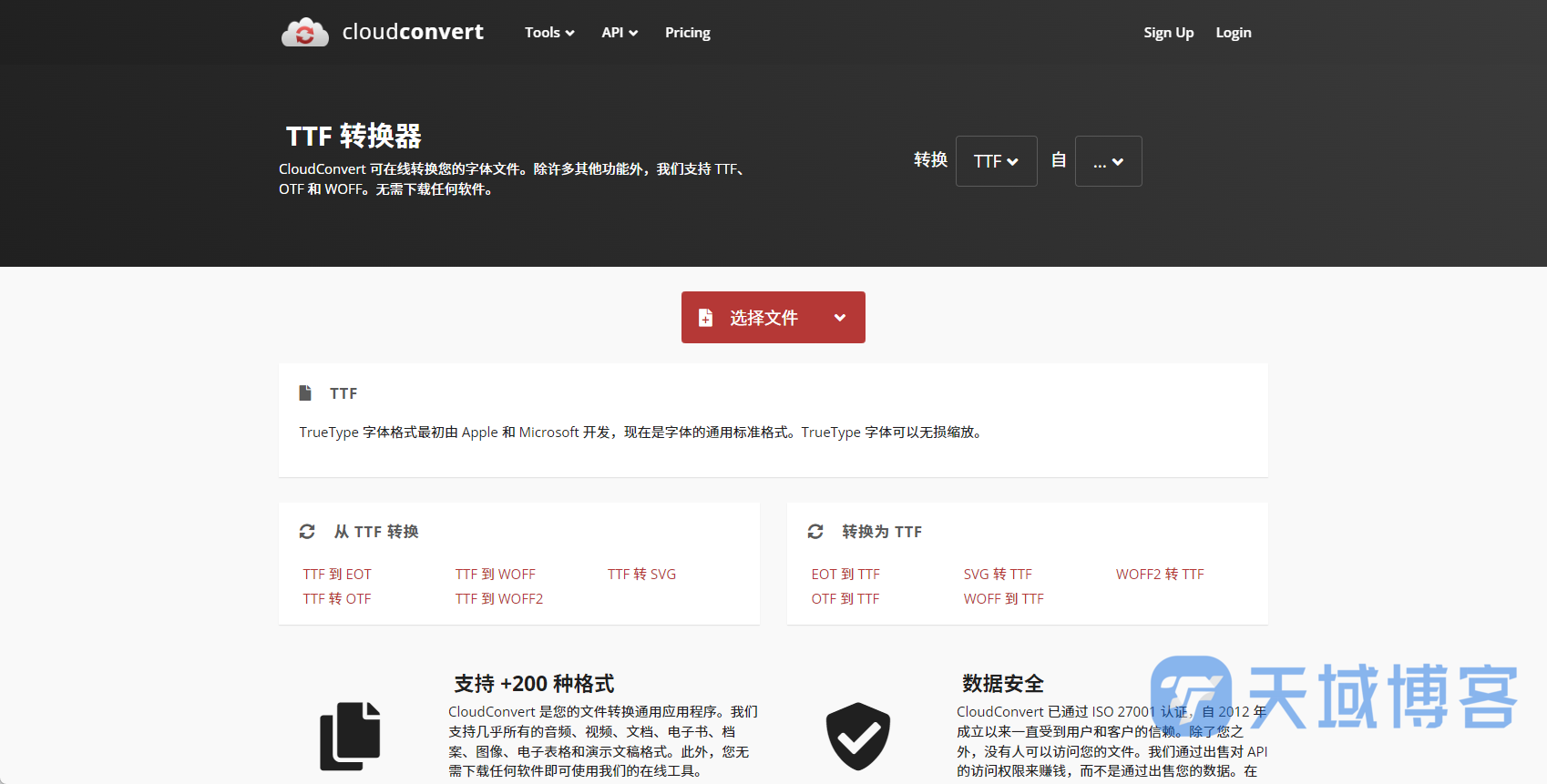Click the 转换为 TTF section heading
1547x784 pixels.
coord(882,532)
